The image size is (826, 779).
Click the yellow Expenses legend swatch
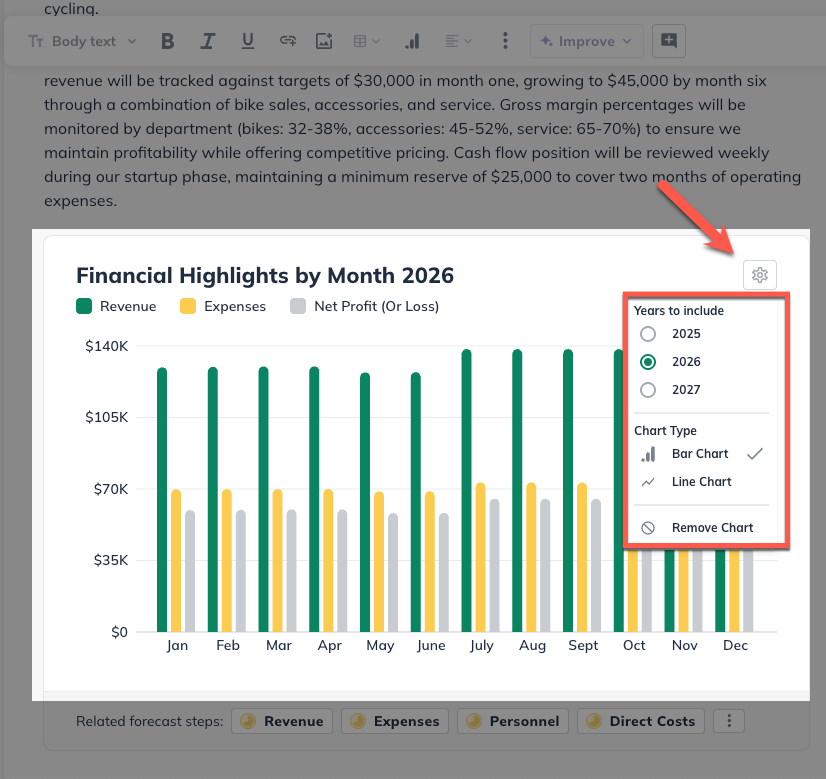[188, 306]
